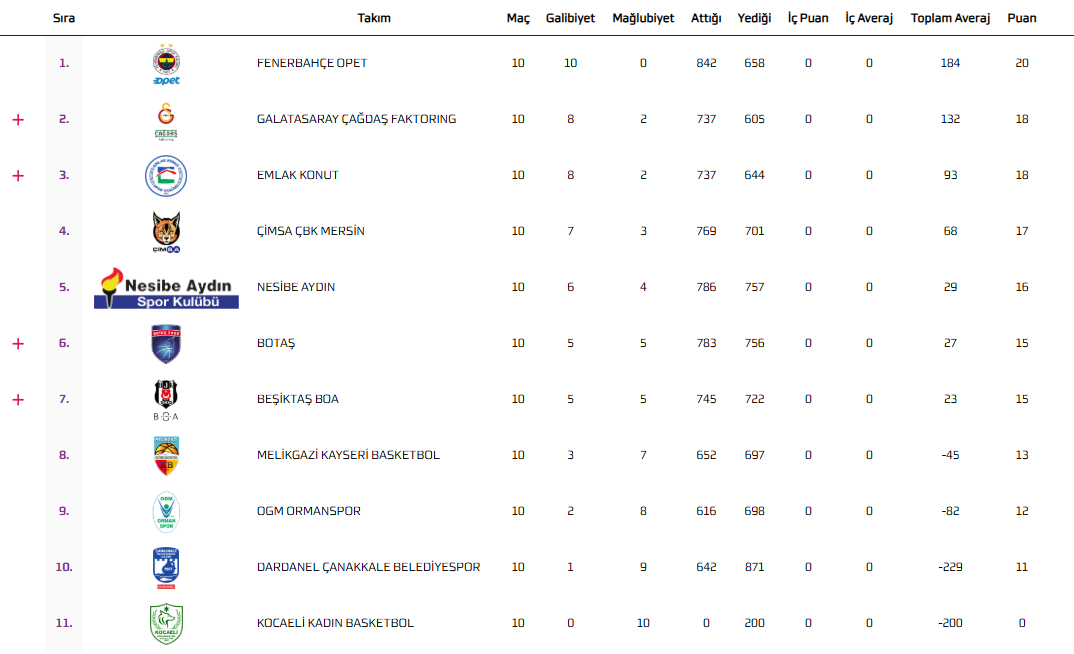Expand the Emlak Konut row plus sign

click(17, 176)
